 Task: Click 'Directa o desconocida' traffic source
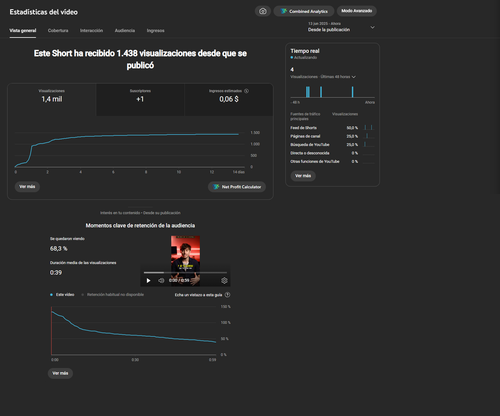(x=332, y=153)
